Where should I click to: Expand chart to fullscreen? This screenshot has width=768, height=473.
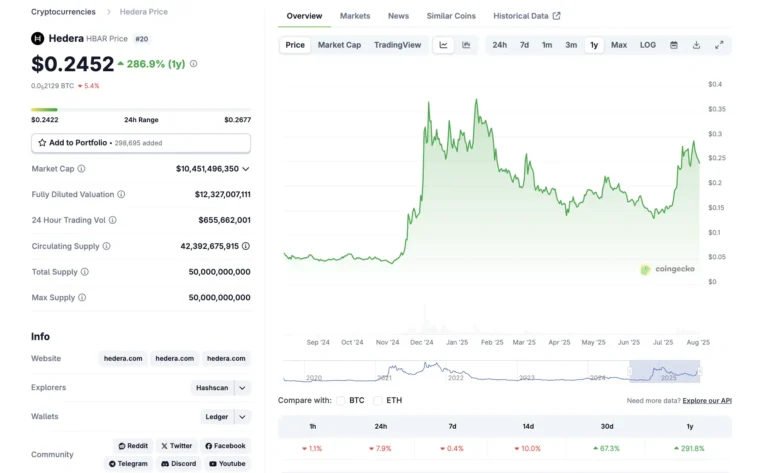point(719,45)
